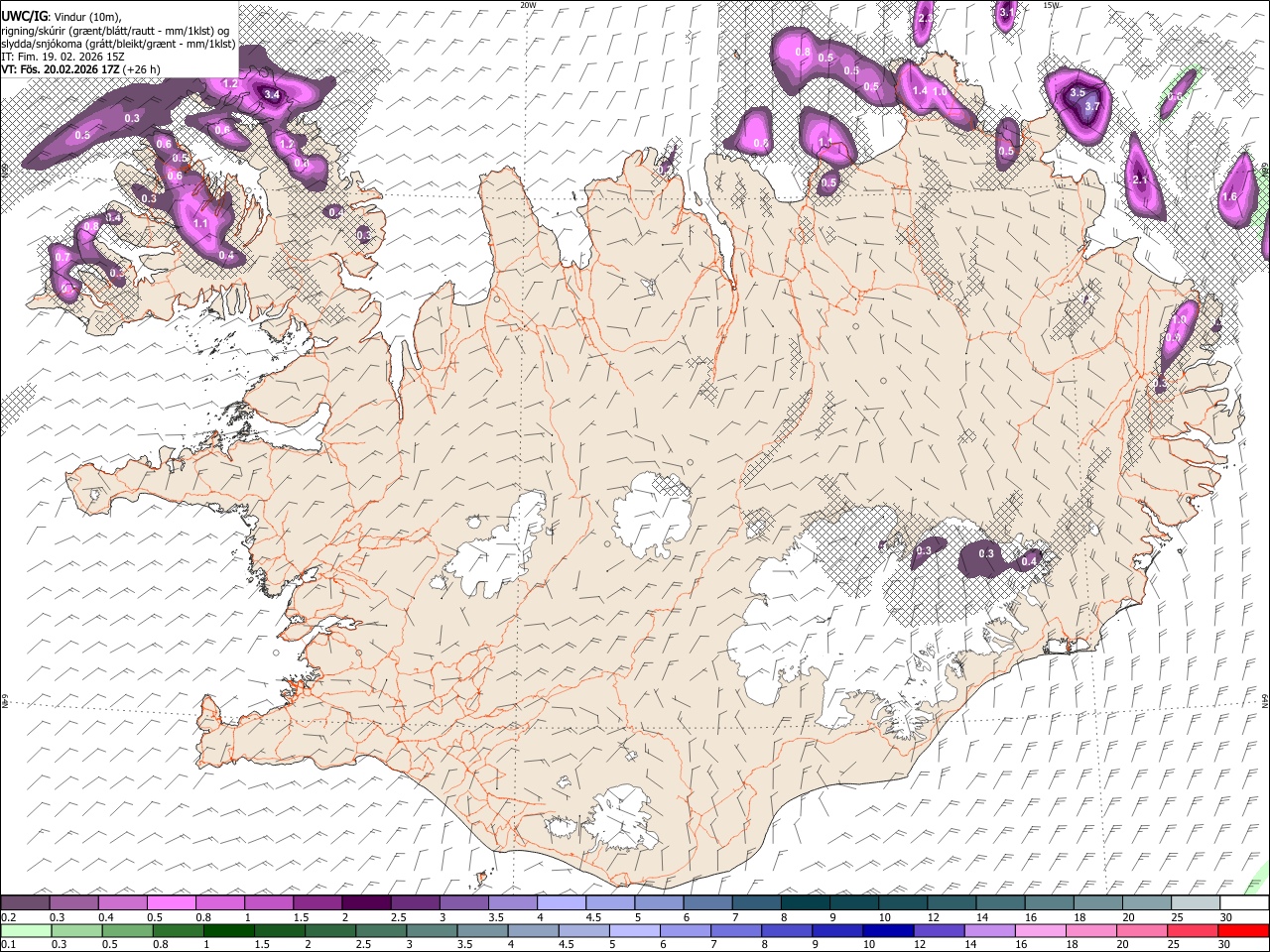Select the white 30 swatch on upper scale

click(x=1244, y=903)
